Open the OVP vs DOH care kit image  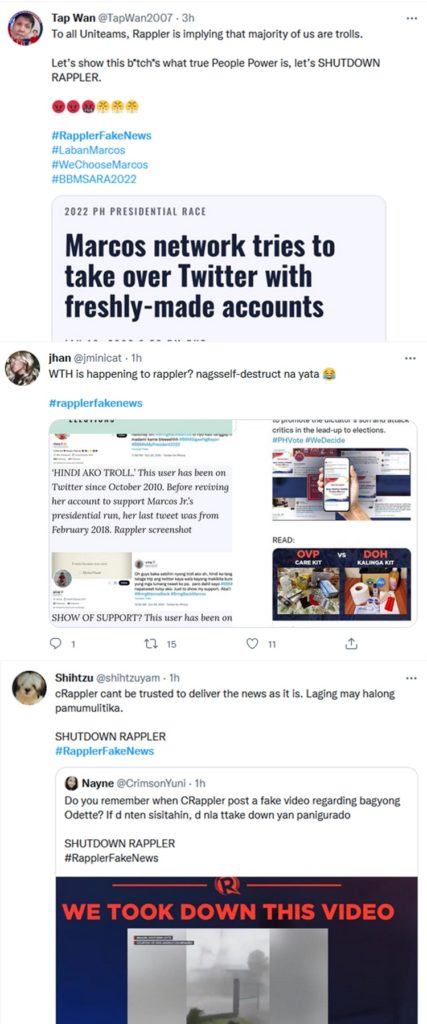coord(341,584)
